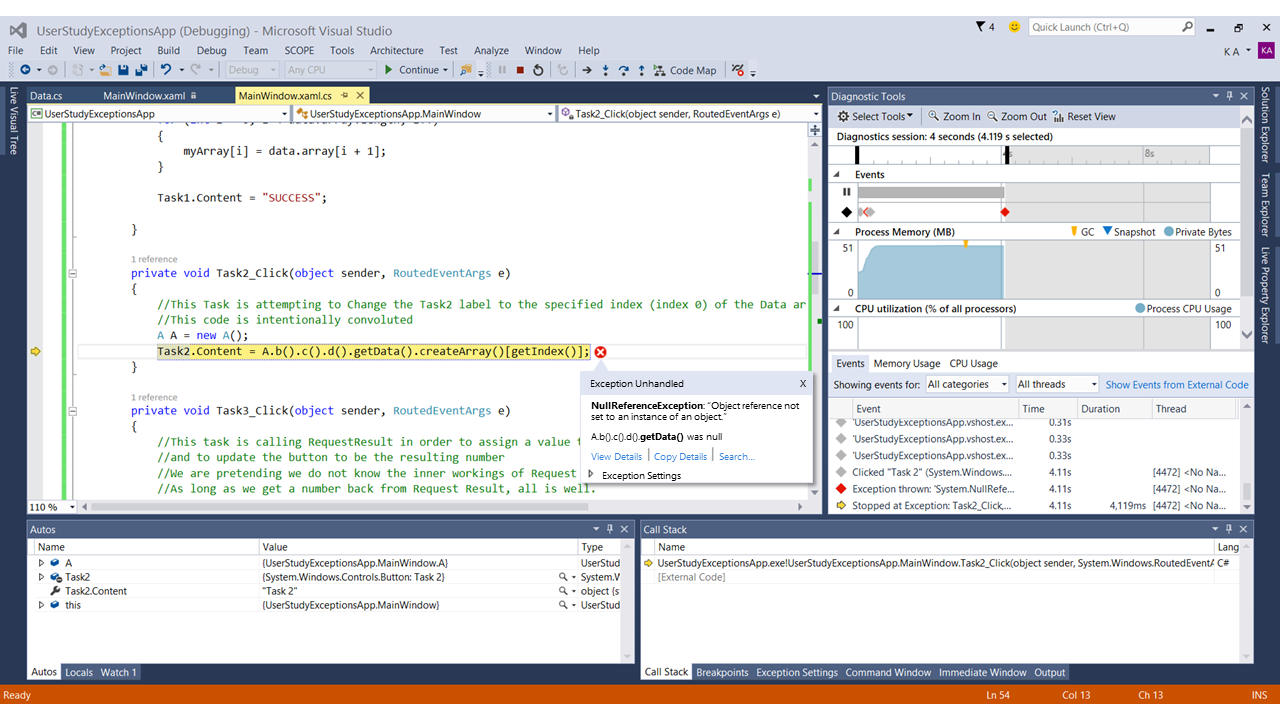Click the Navigate Backward arrow in toolbar
The height and width of the screenshot is (720, 1280).
[x=25, y=70]
